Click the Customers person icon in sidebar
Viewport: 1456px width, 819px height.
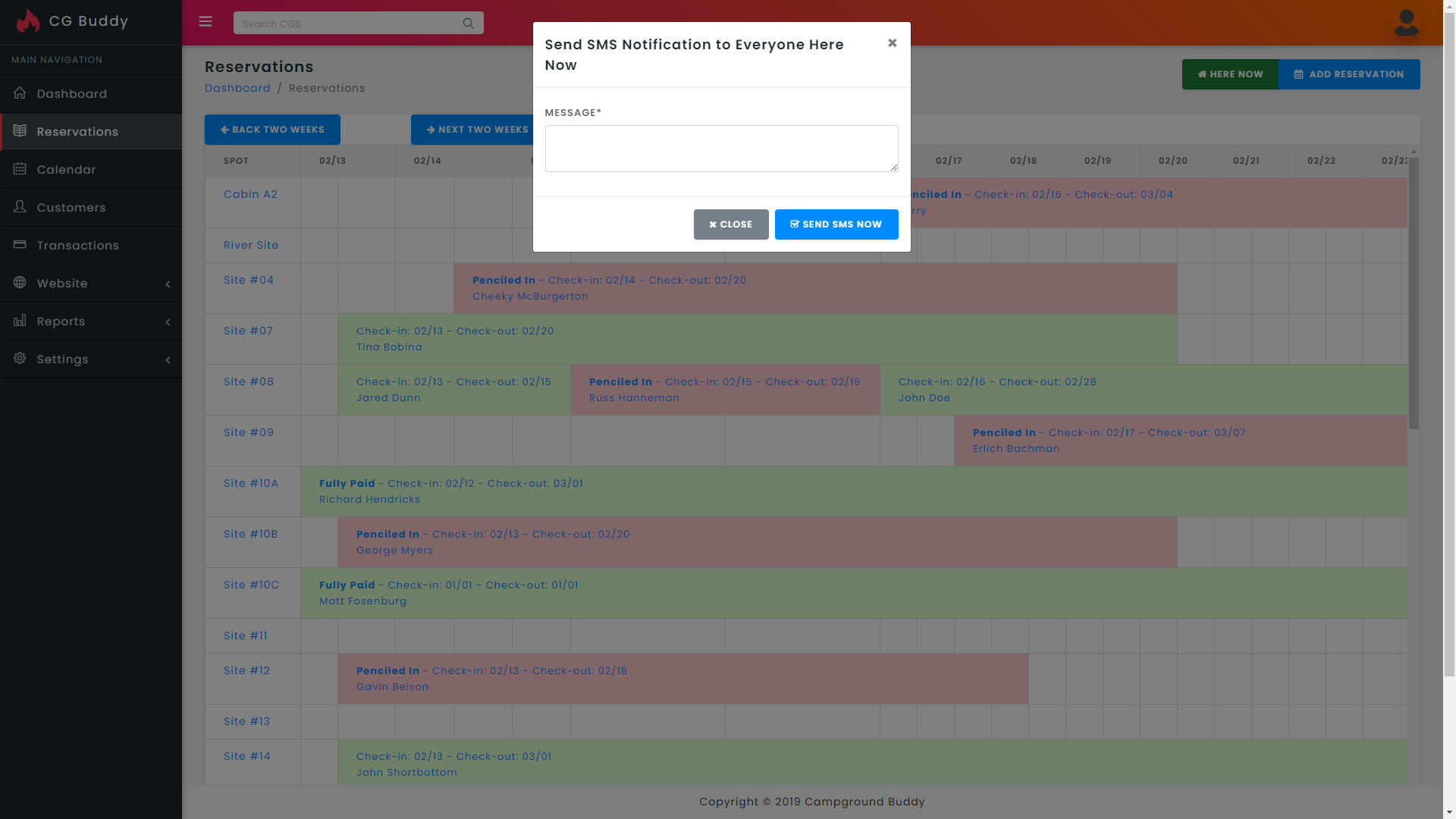coord(20,207)
